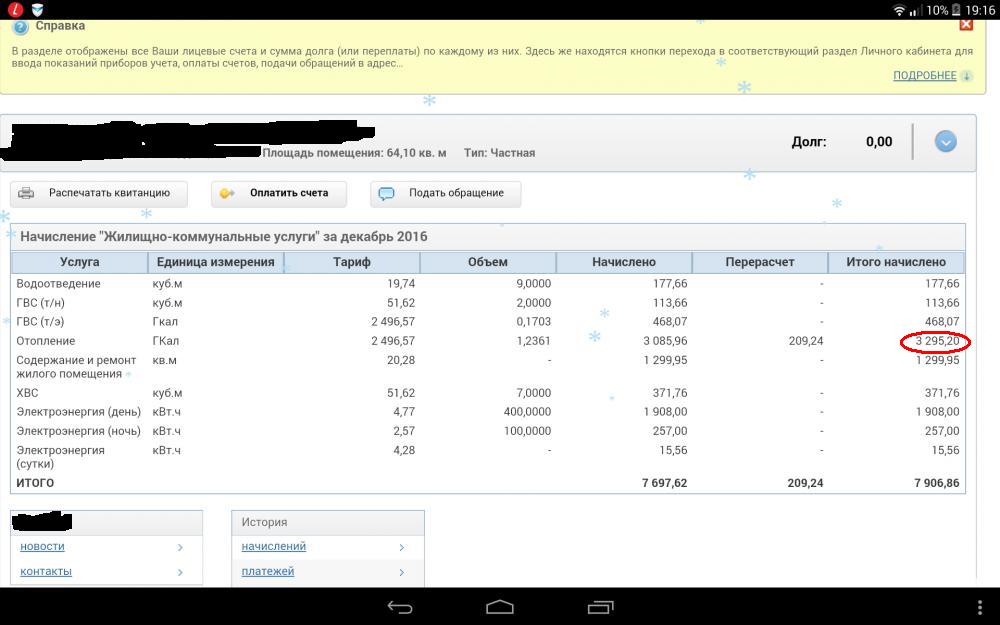
Task: Open the ПОДРОБНЕЕ link in help box
Action: (925, 75)
